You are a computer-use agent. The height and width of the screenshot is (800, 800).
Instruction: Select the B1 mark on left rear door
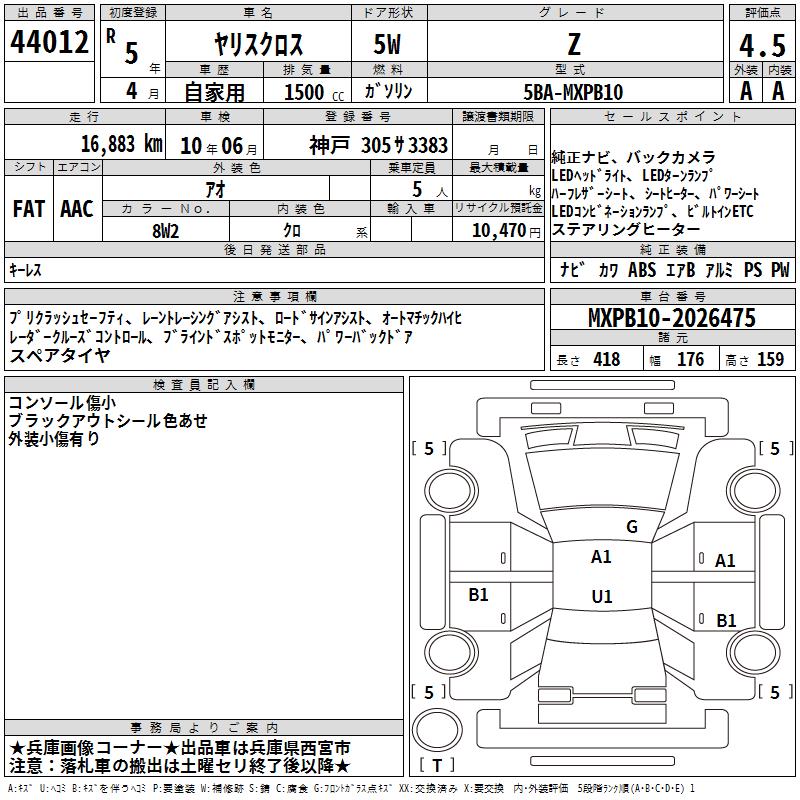(x=478, y=594)
